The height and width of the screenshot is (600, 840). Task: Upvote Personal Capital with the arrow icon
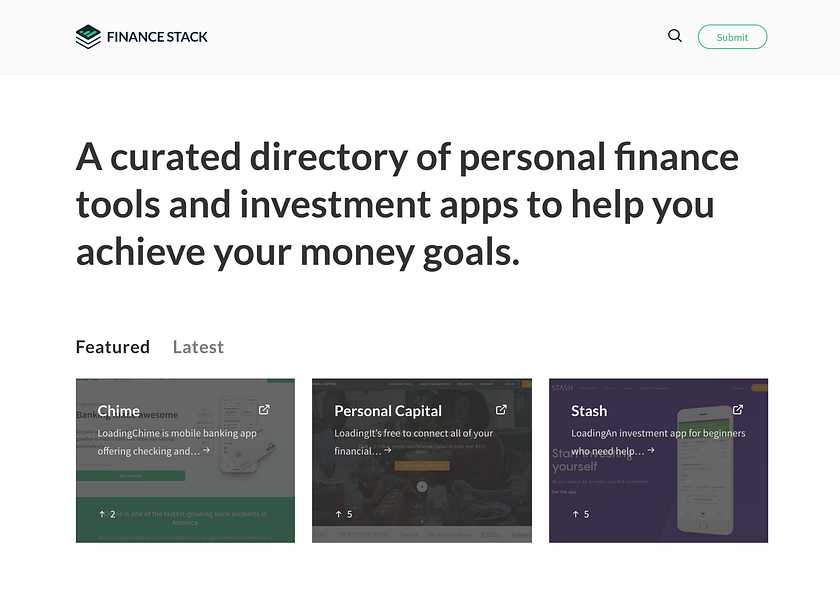point(338,513)
